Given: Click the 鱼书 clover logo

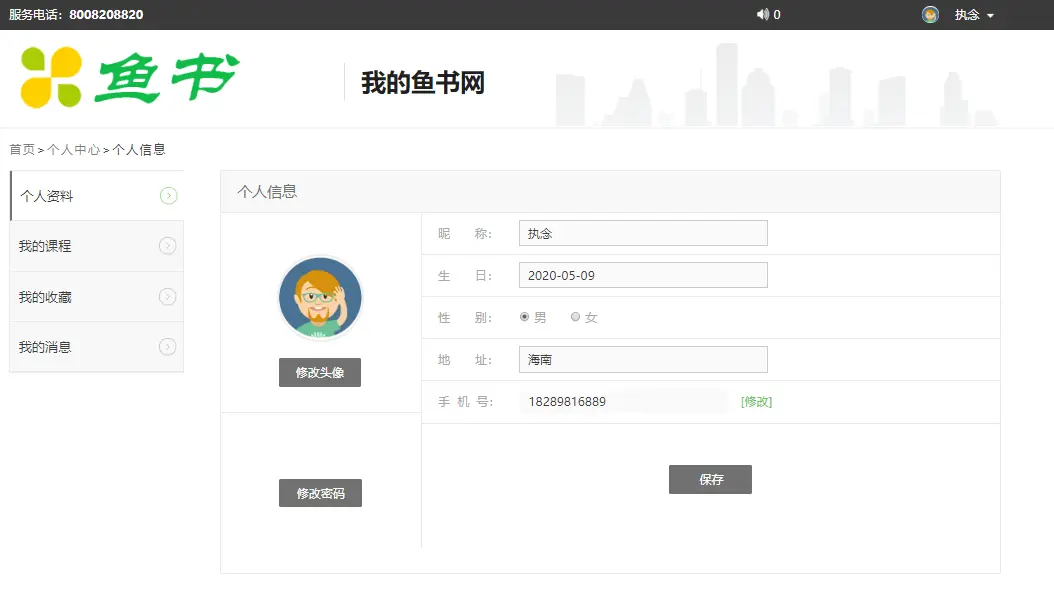Looking at the screenshot, I should [x=51, y=77].
